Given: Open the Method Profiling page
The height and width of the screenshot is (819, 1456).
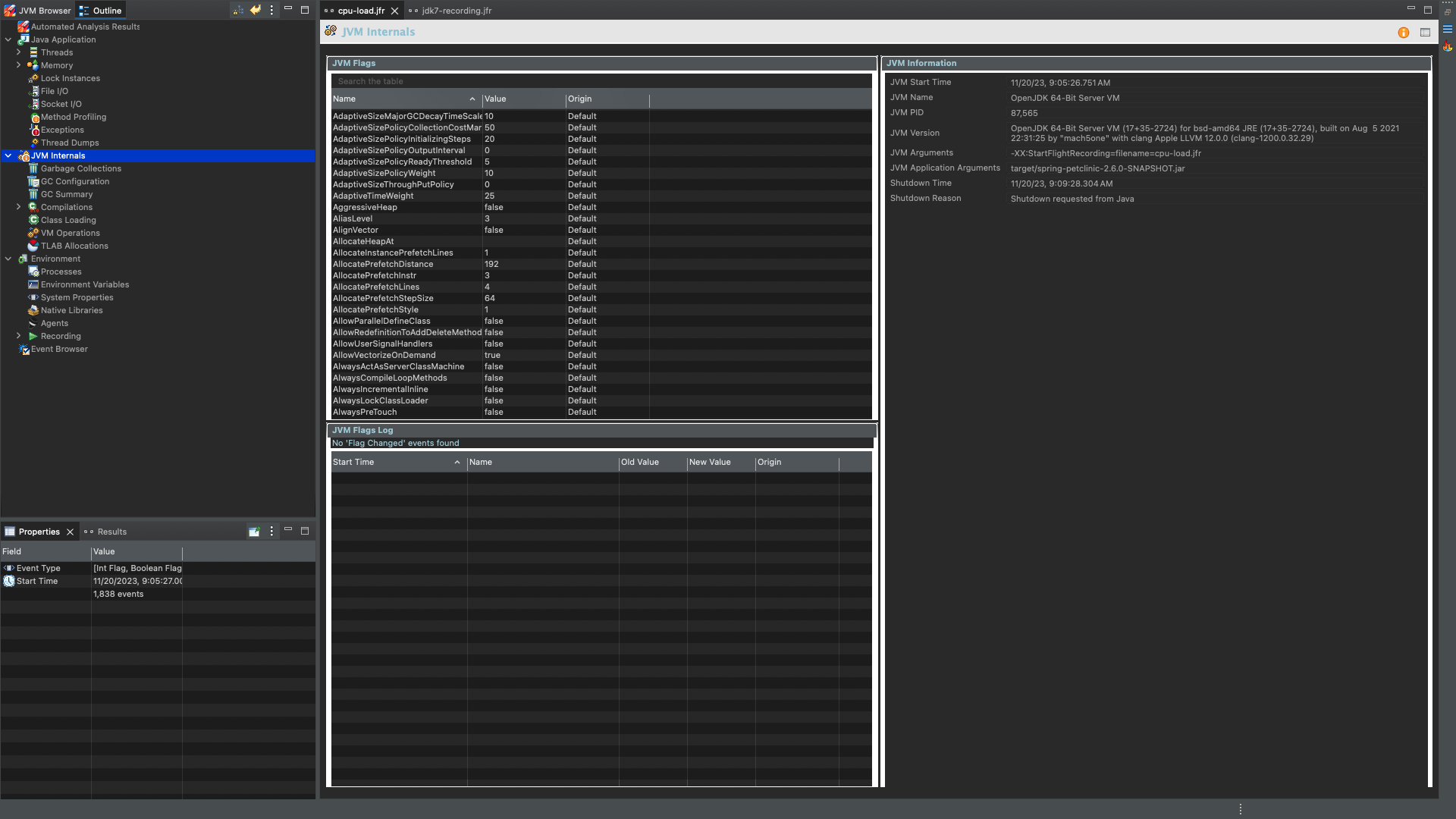Looking at the screenshot, I should click(73, 117).
